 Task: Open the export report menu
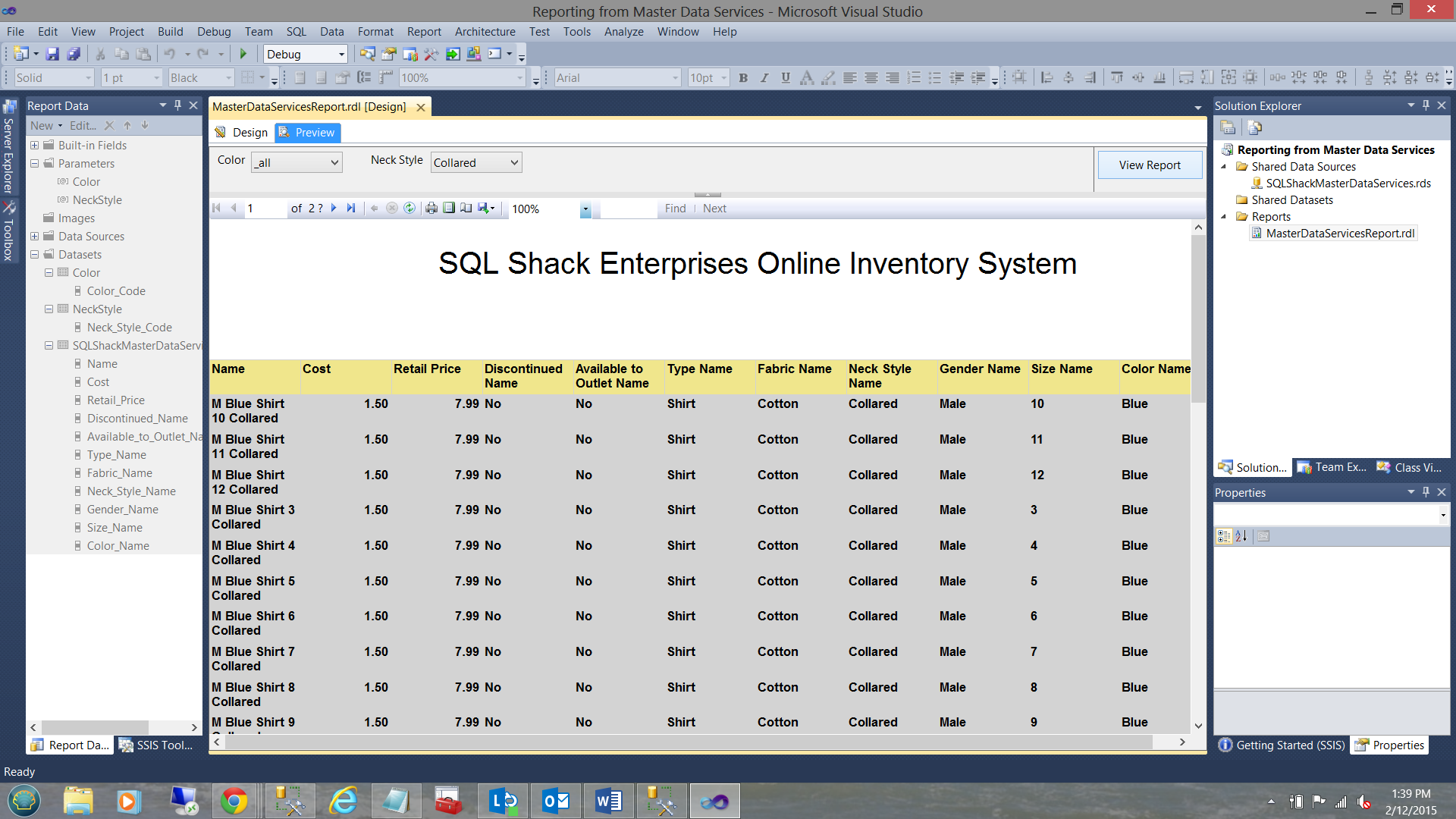coord(486,208)
